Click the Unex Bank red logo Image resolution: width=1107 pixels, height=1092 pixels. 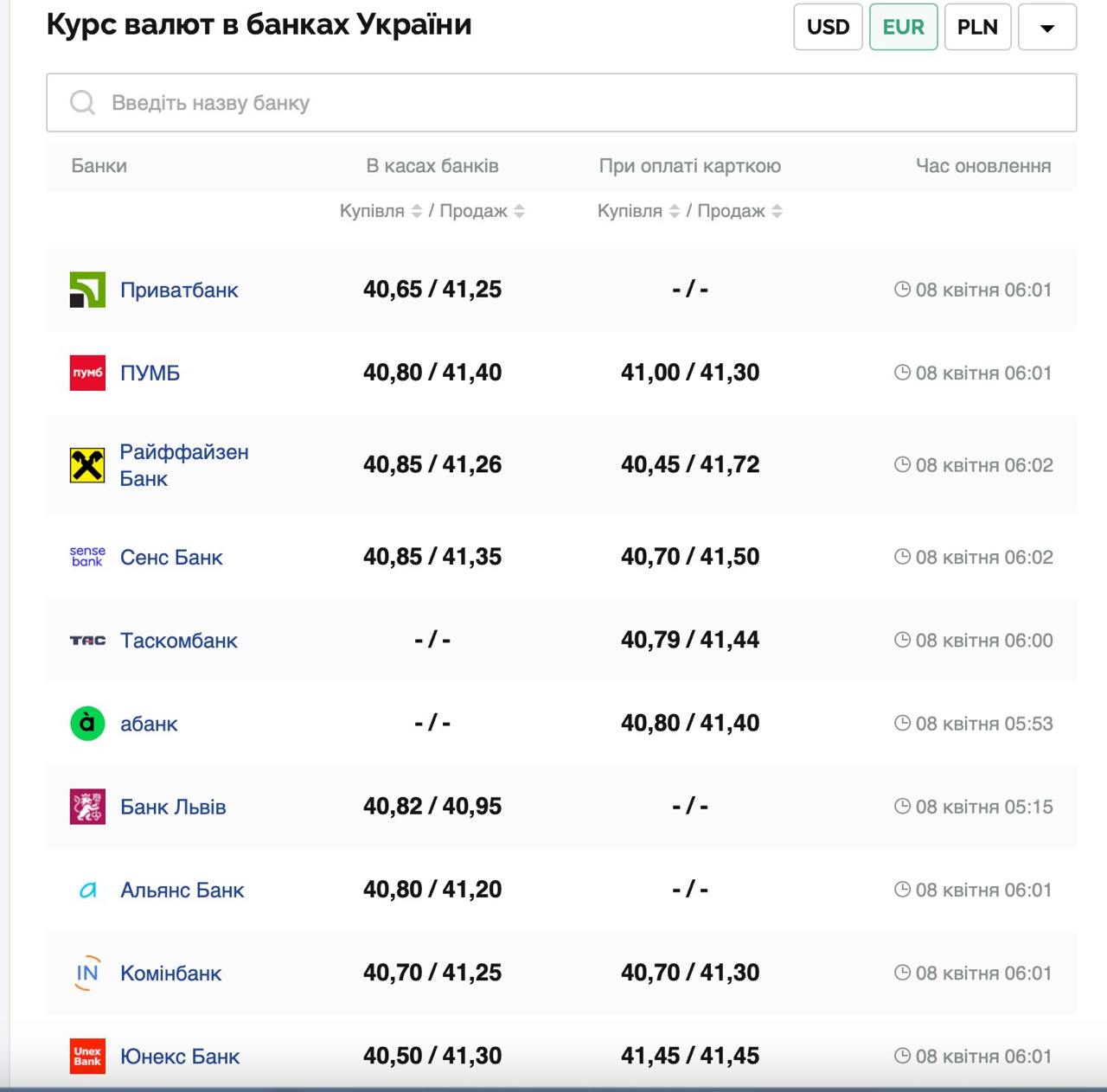87,1056
